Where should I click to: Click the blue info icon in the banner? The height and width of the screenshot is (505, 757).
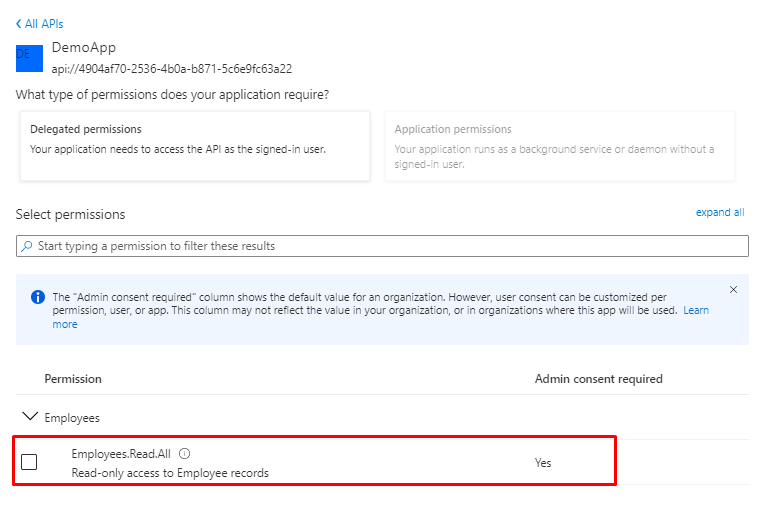pyautogui.click(x=38, y=298)
